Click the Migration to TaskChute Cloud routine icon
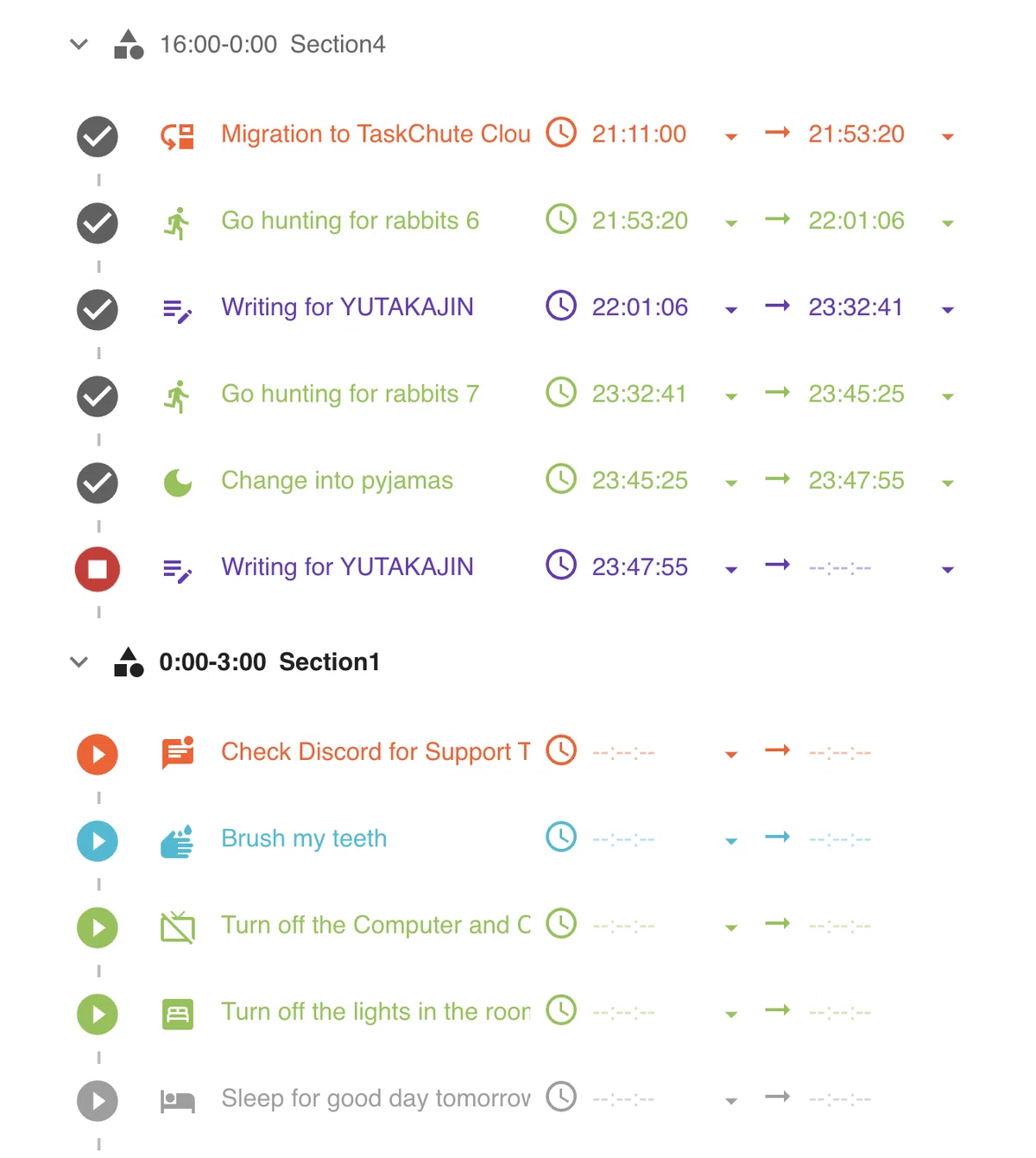Viewport: 1036px width, 1158px height. coord(178,136)
